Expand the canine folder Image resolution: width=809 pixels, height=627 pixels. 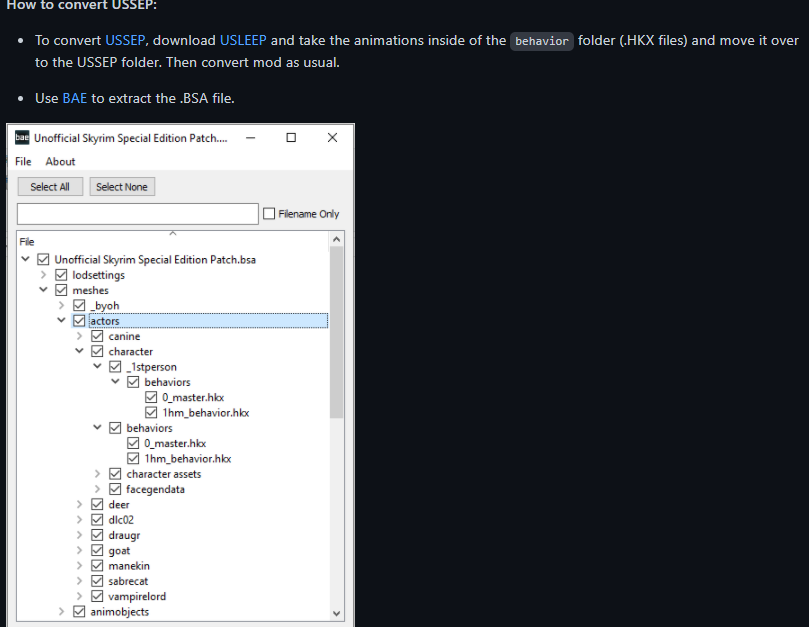[x=79, y=336]
